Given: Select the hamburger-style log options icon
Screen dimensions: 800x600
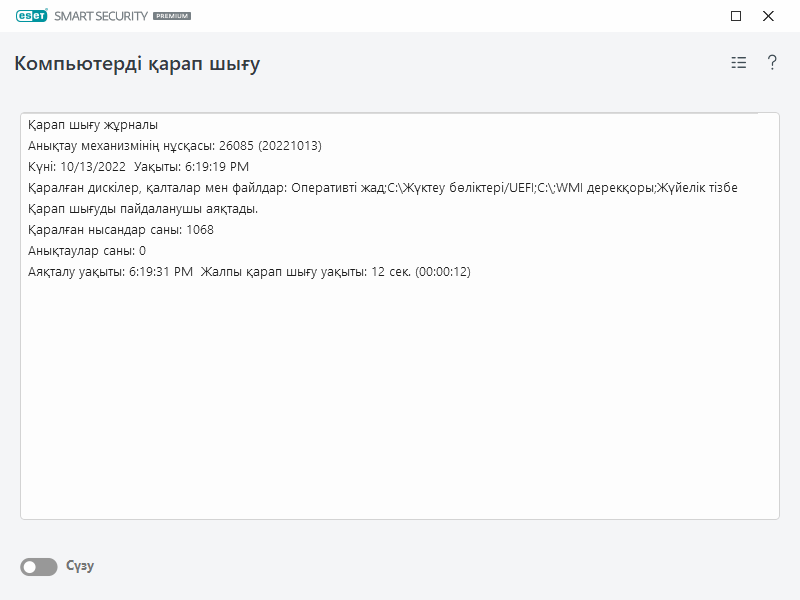Looking at the screenshot, I should point(737,62).
